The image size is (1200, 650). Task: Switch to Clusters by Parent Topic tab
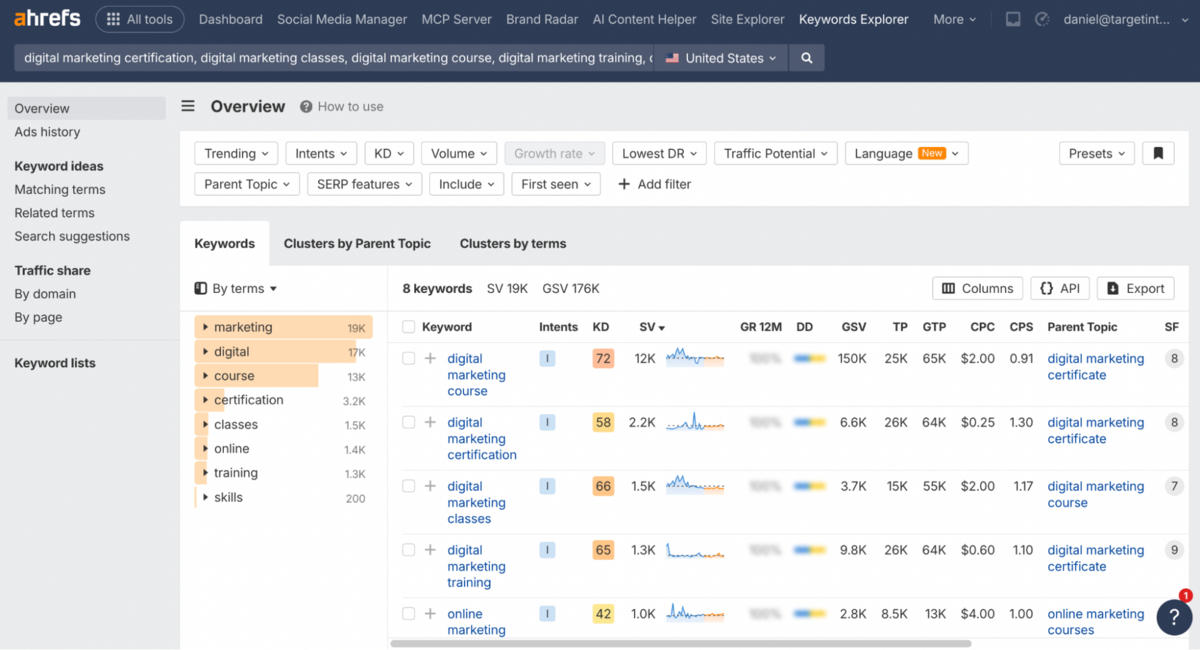(x=357, y=243)
